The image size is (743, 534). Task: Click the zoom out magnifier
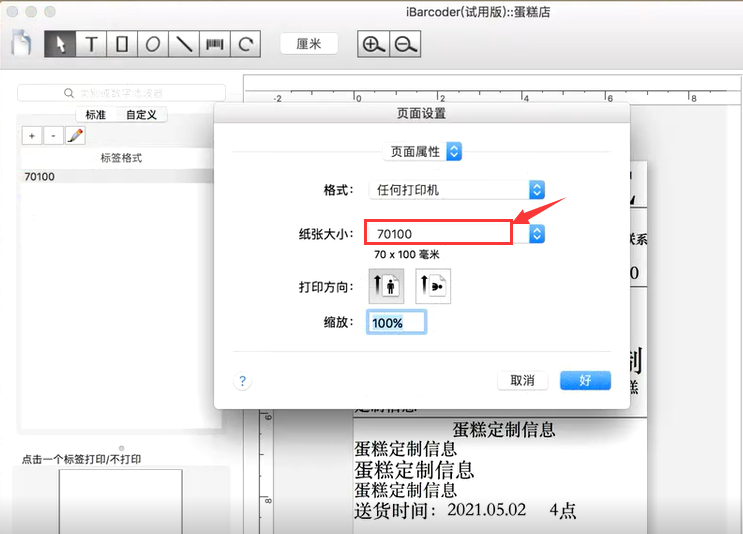coord(405,44)
